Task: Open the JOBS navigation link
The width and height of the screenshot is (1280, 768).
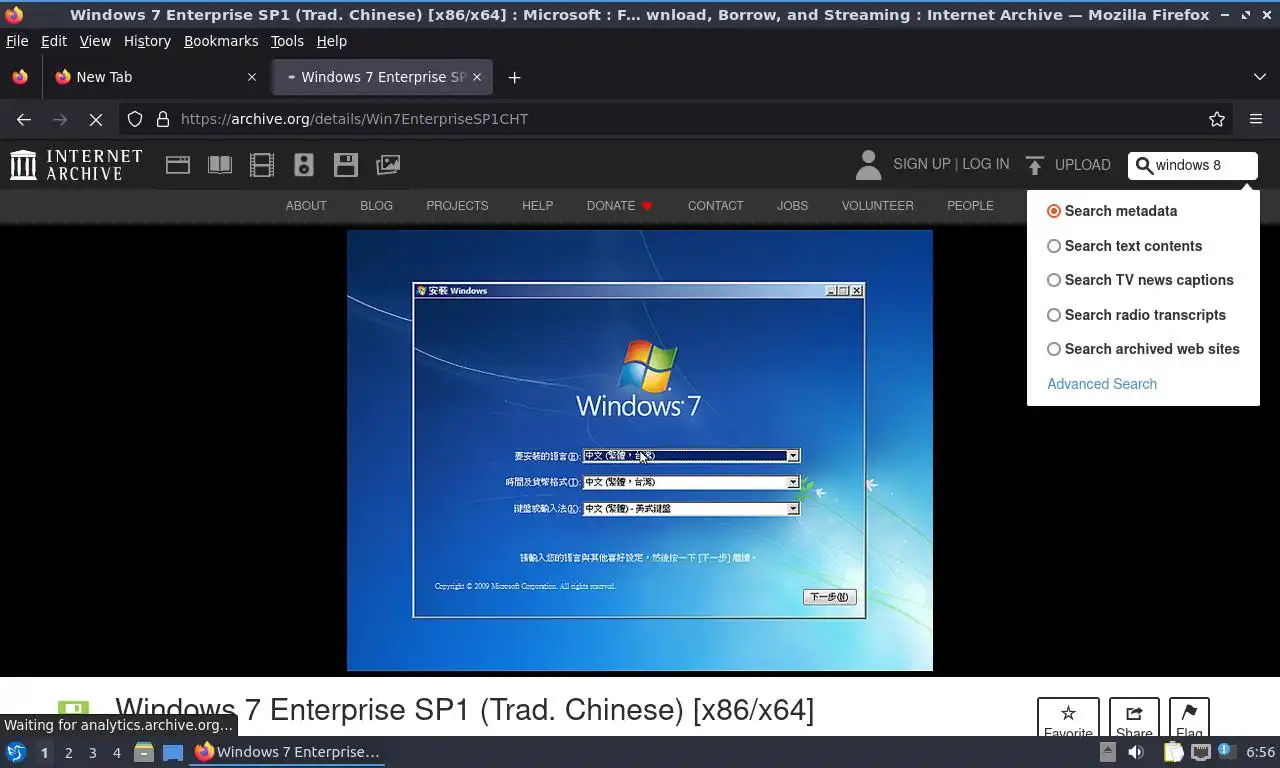Action: 792,206
